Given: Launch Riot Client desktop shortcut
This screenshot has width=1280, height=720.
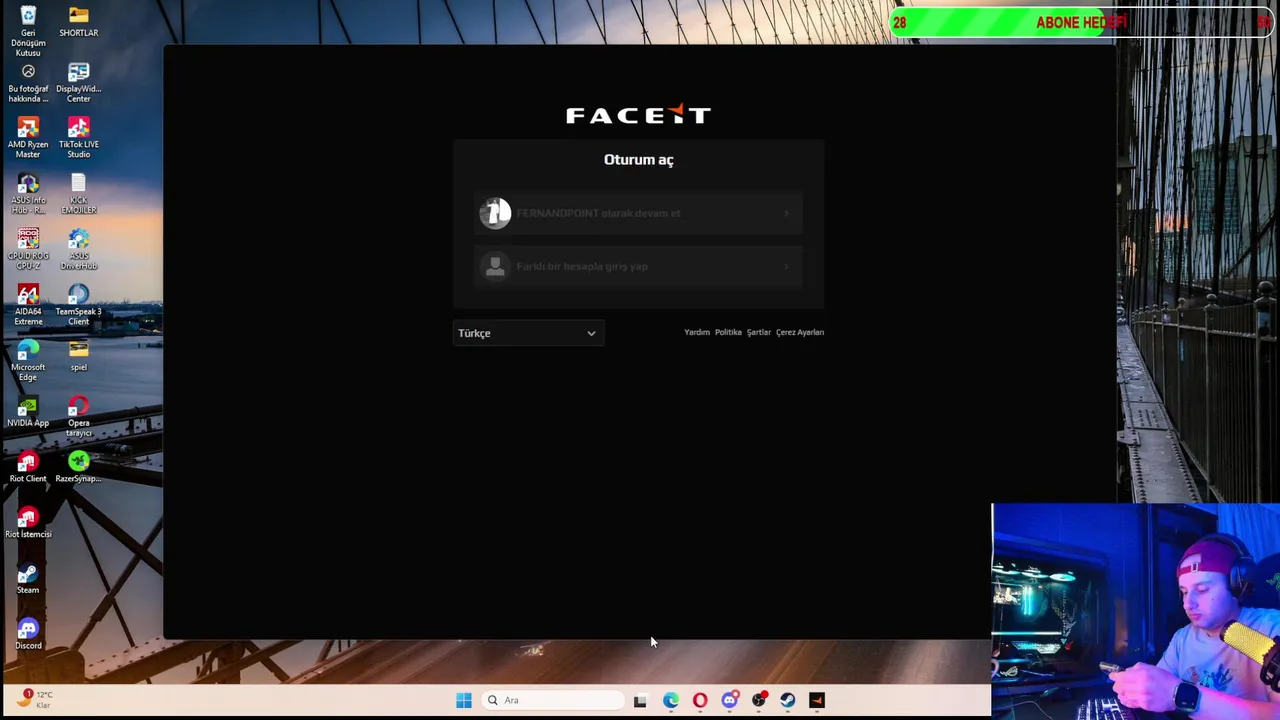Looking at the screenshot, I should coord(28,468).
